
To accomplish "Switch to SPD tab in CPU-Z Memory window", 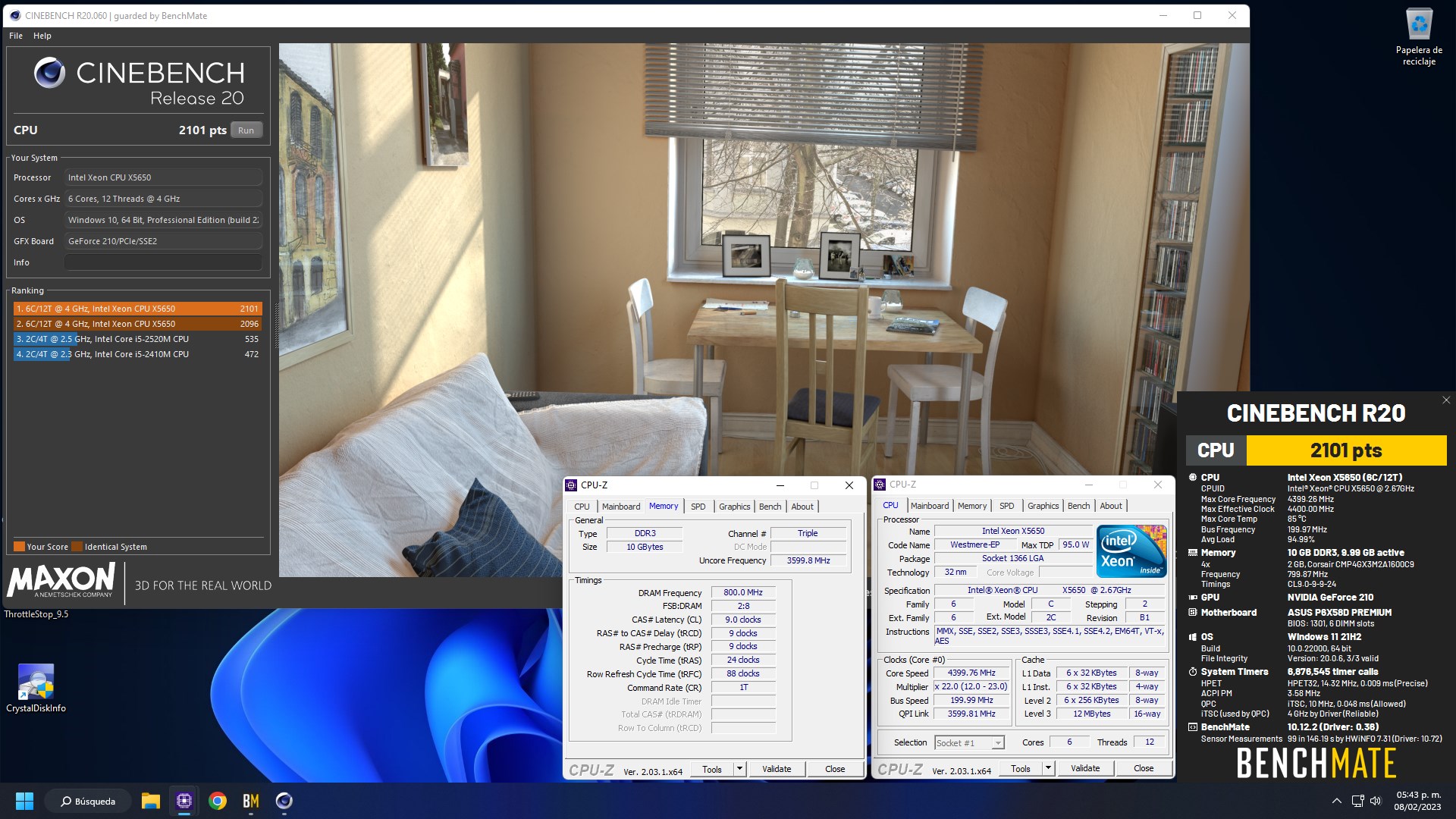I will (698, 507).
